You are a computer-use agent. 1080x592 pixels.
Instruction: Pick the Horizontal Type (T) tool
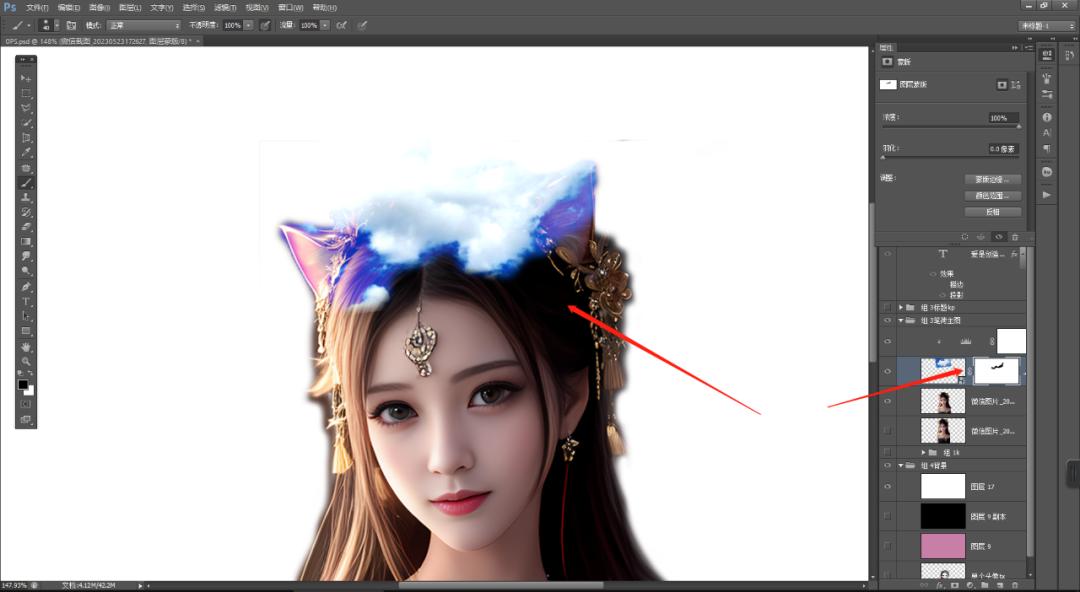pos(26,301)
